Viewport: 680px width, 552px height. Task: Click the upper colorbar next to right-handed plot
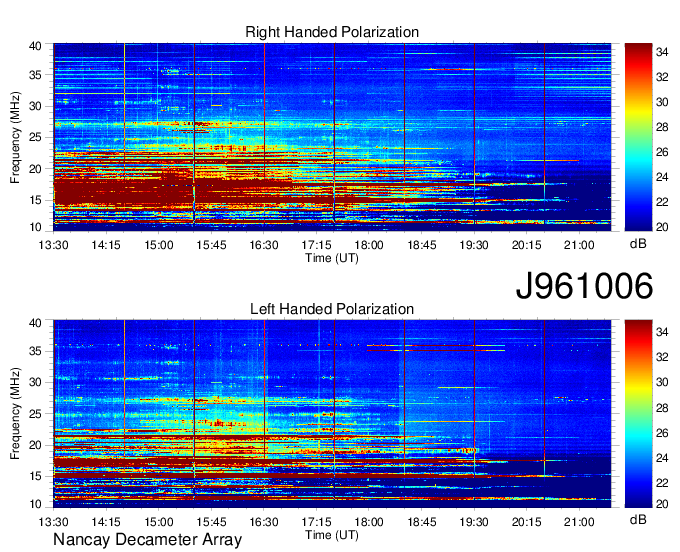point(638,137)
